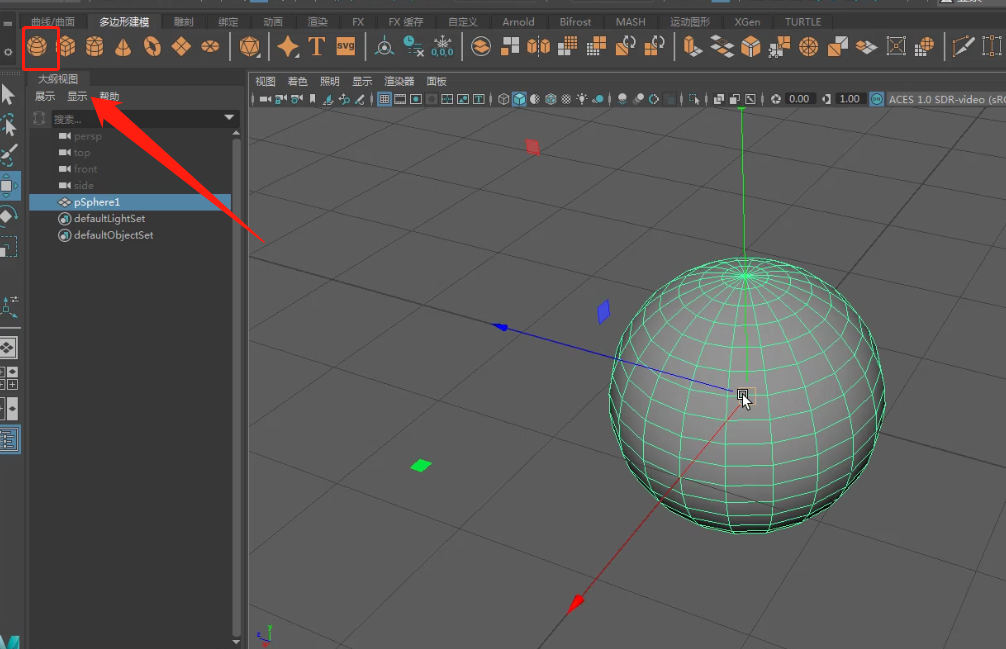Screen dimensions: 1006x649
Task: Toggle wireframe on shaded in viewport
Action: pos(550,99)
